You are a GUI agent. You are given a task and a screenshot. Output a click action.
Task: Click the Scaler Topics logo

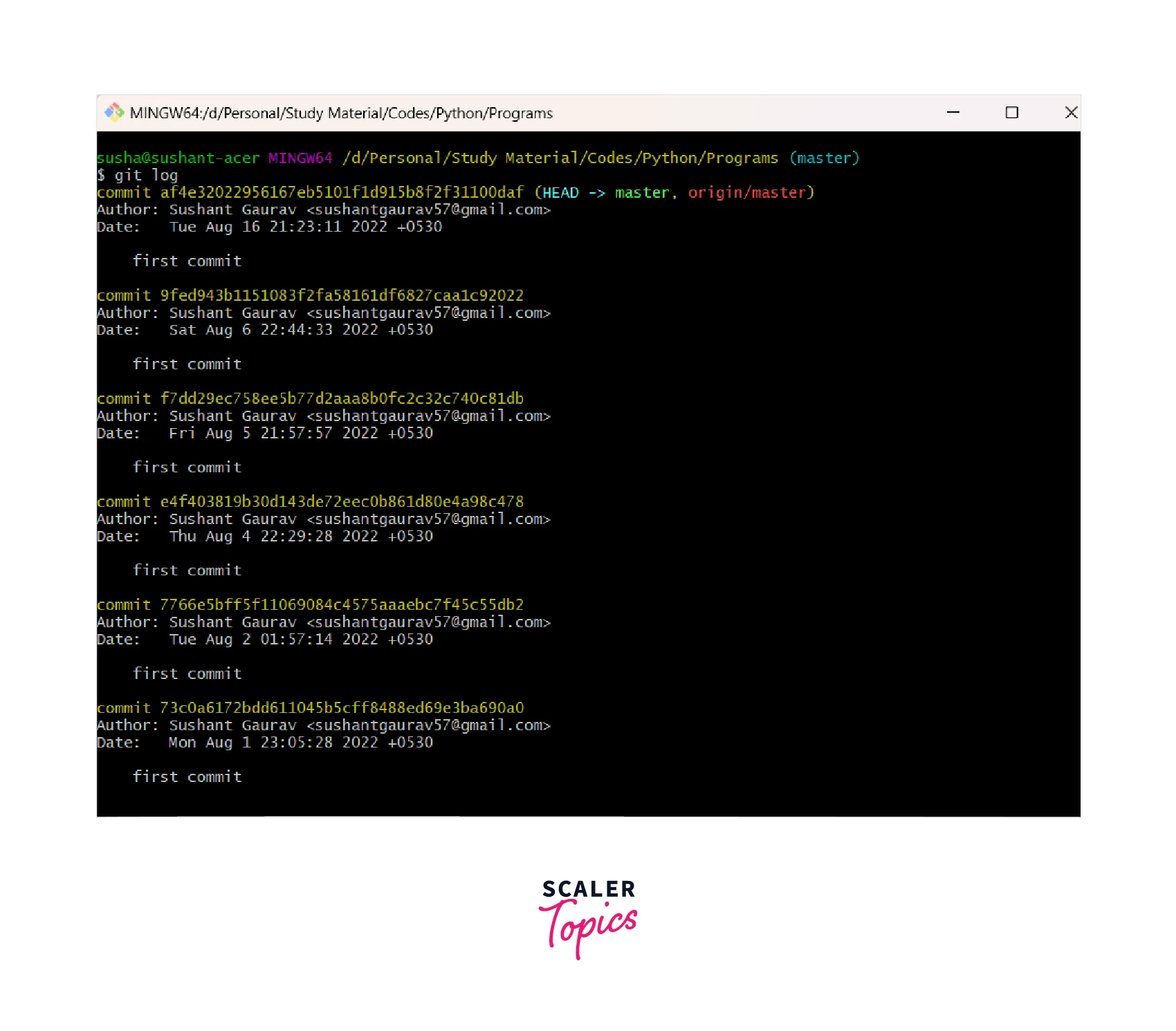[x=588, y=918]
